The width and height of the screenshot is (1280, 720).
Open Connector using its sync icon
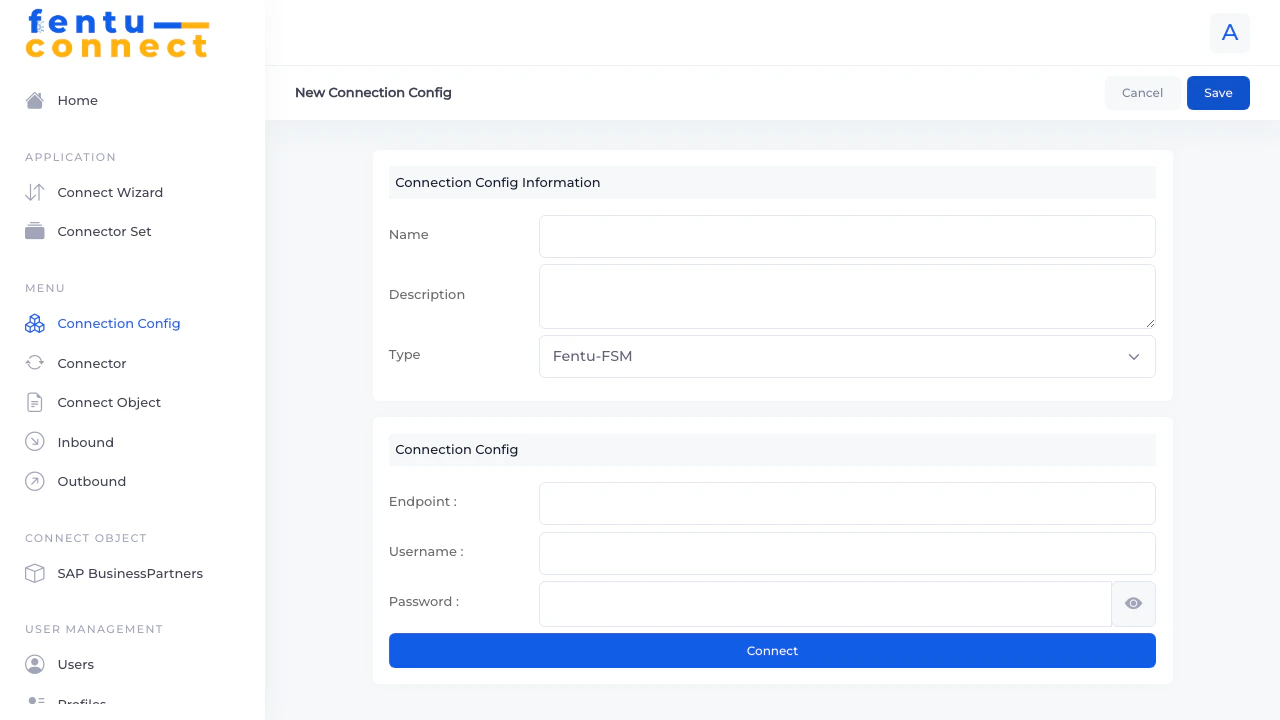pos(34,363)
